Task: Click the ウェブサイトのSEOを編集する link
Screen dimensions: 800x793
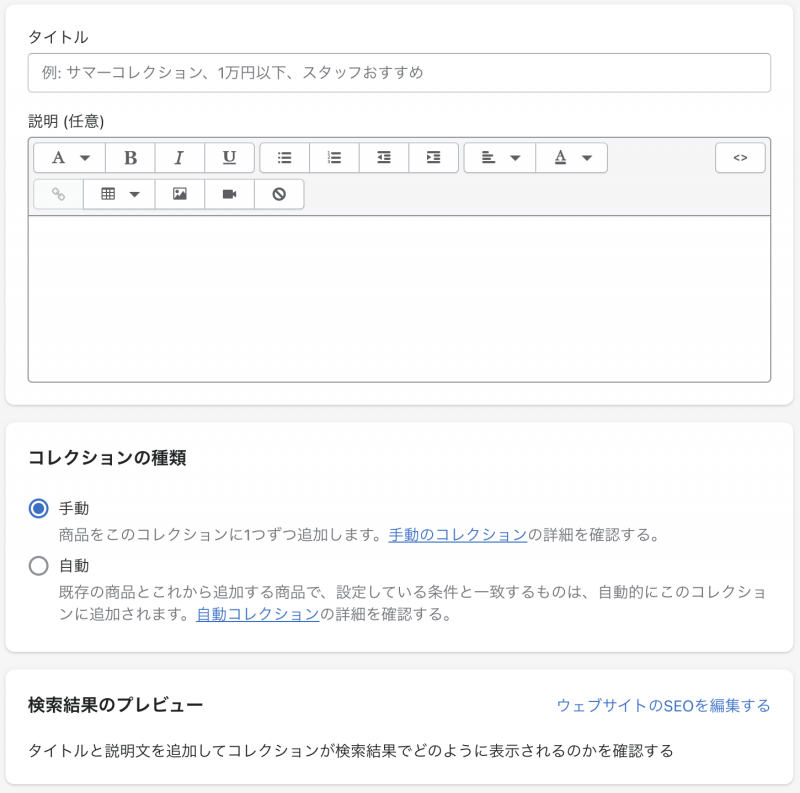Action: tap(663, 706)
